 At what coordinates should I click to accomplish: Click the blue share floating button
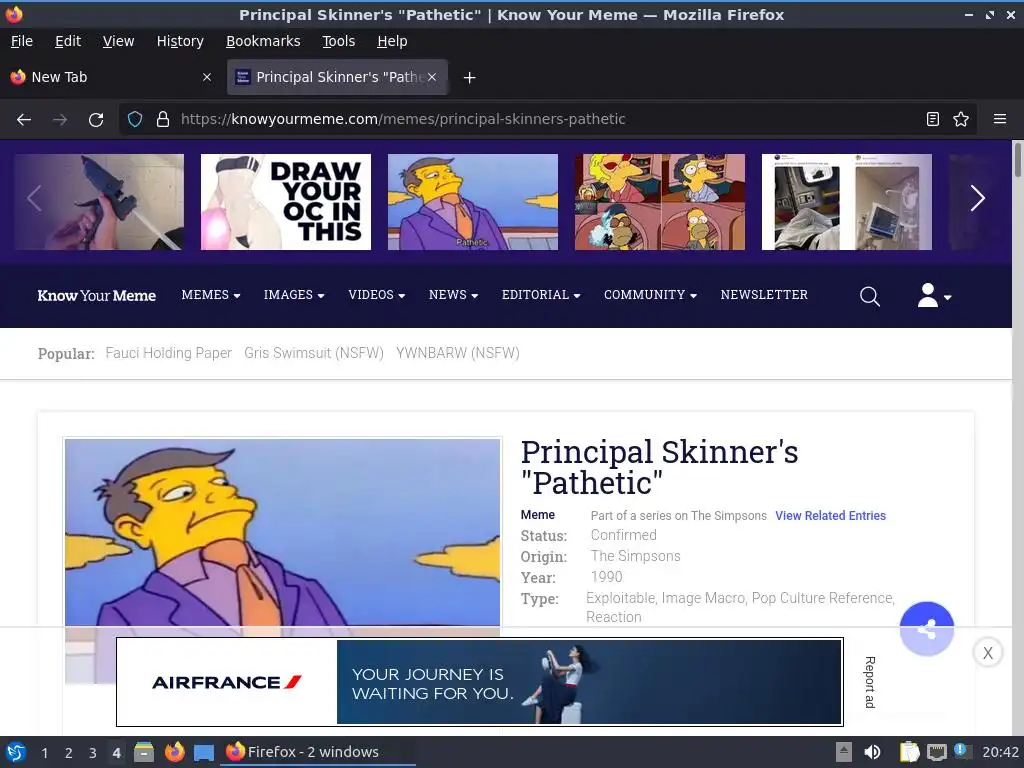click(927, 629)
